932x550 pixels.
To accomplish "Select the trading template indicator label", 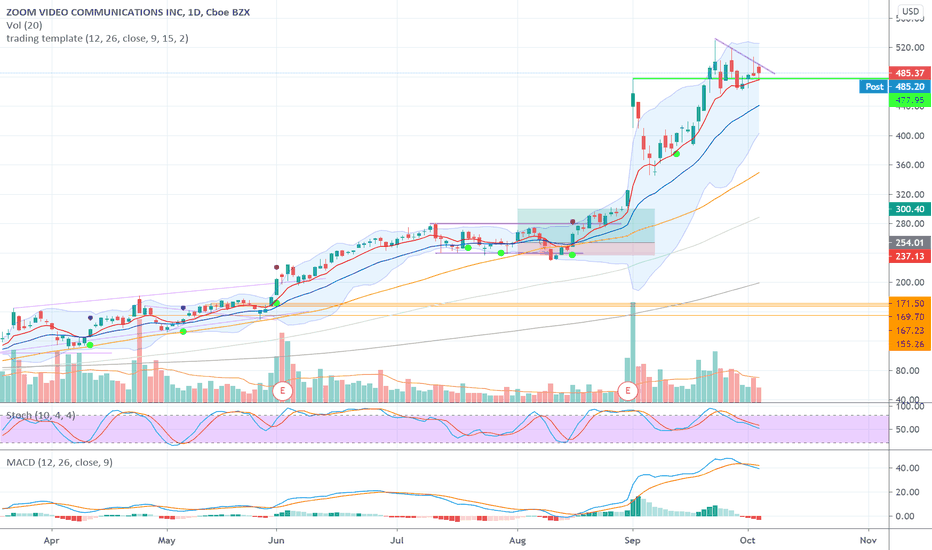I will (97, 38).
